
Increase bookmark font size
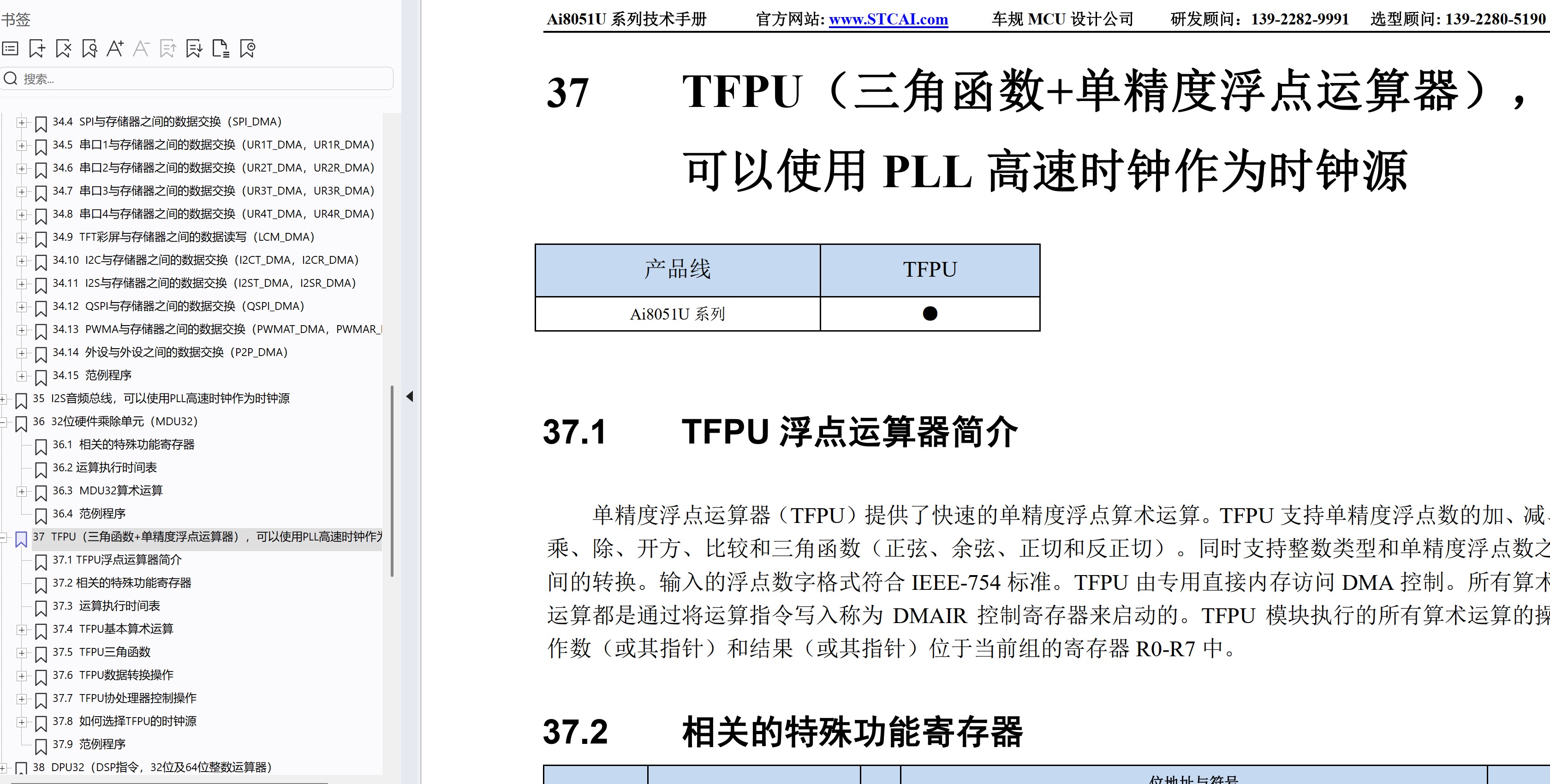115,49
